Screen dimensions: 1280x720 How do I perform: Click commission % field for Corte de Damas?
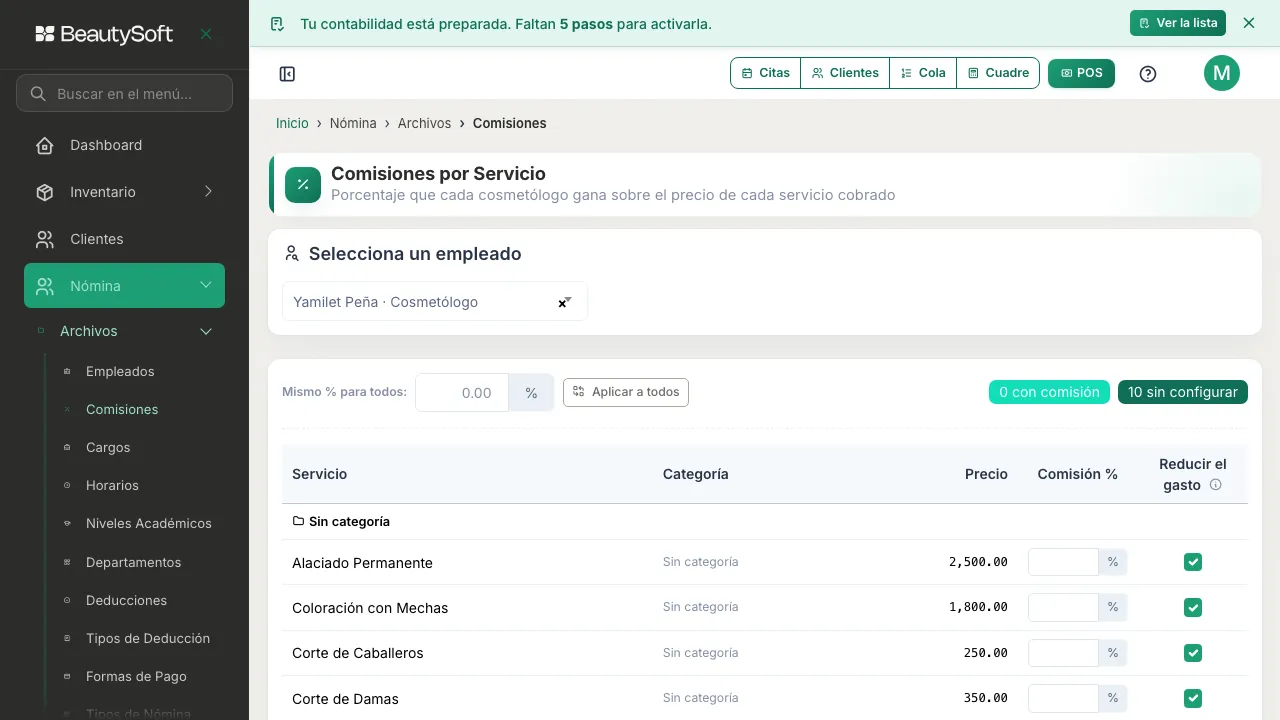tap(1063, 698)
